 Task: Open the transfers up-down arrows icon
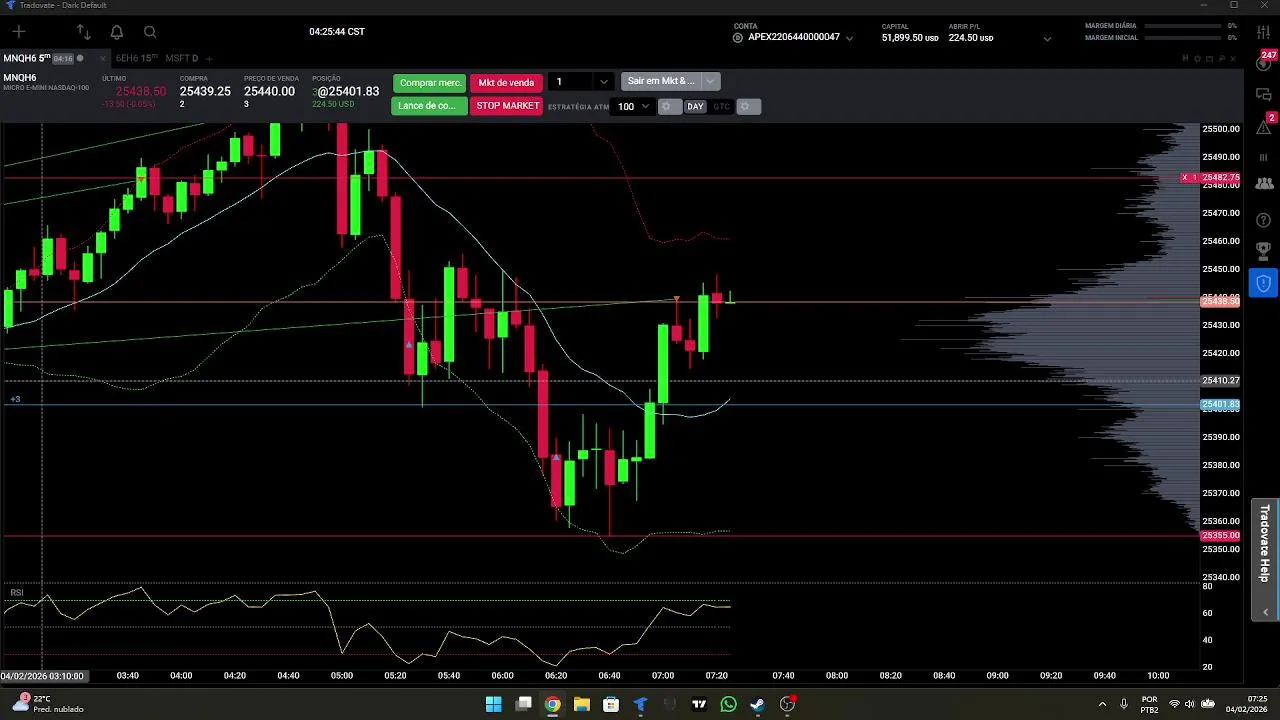pos(83,32)
